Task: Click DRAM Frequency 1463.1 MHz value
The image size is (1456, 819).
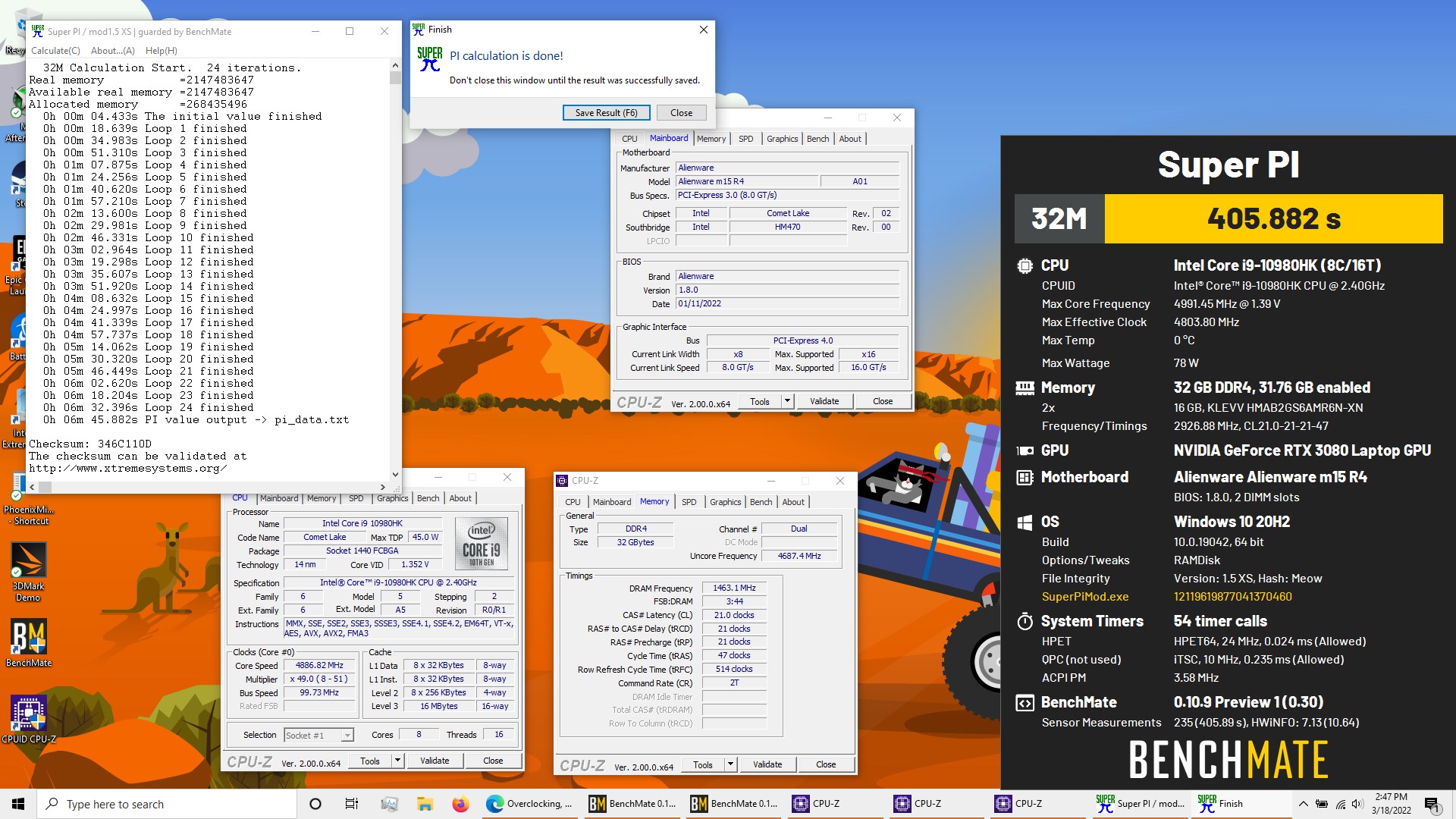Action: click(x=734, y=588)
